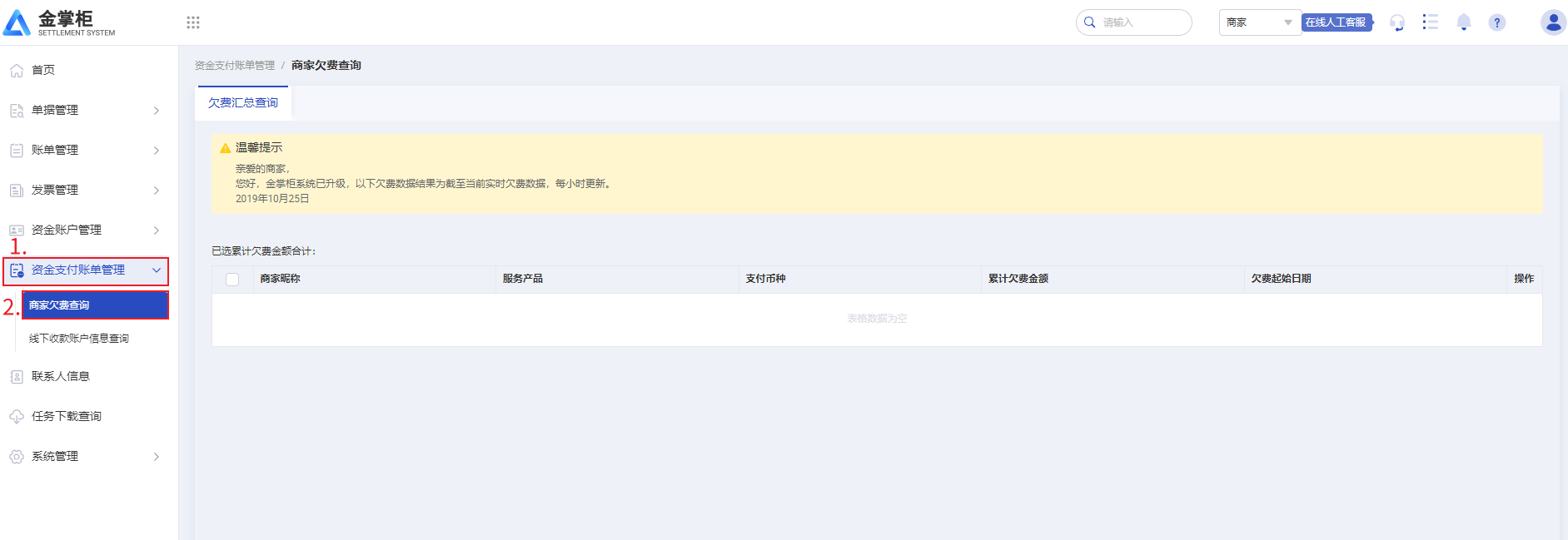Open the apps grid menu icon
This screenshot has height=540, width=1568.
(x=193, y=22)
